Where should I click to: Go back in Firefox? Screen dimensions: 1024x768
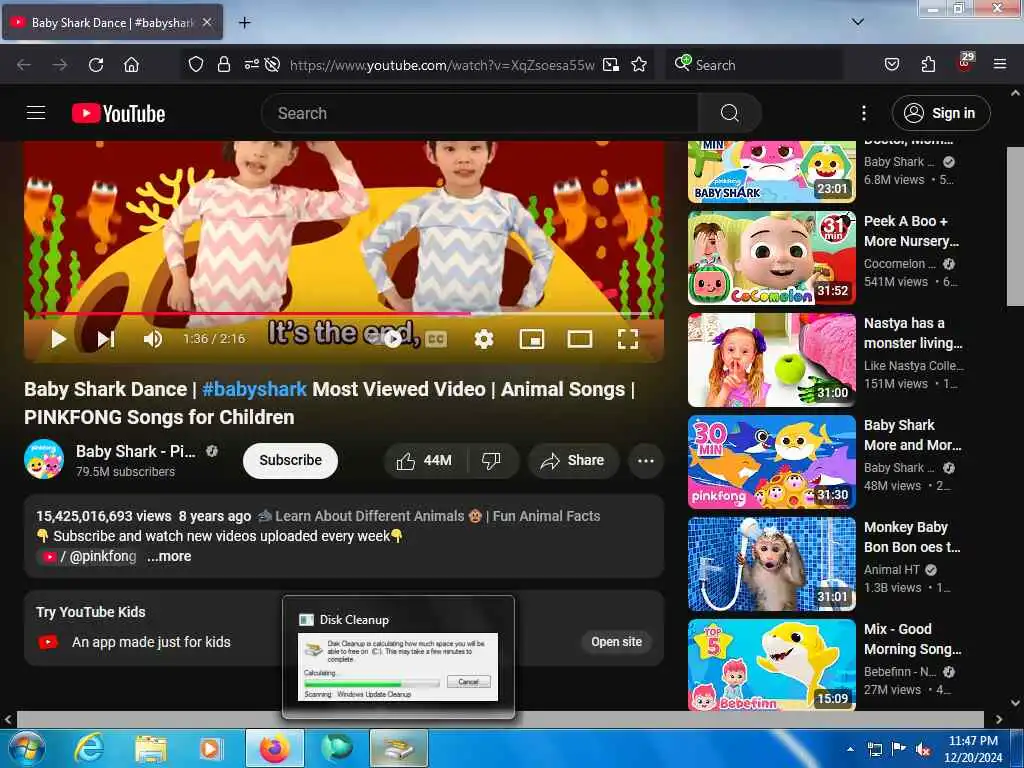click(24, 65)
